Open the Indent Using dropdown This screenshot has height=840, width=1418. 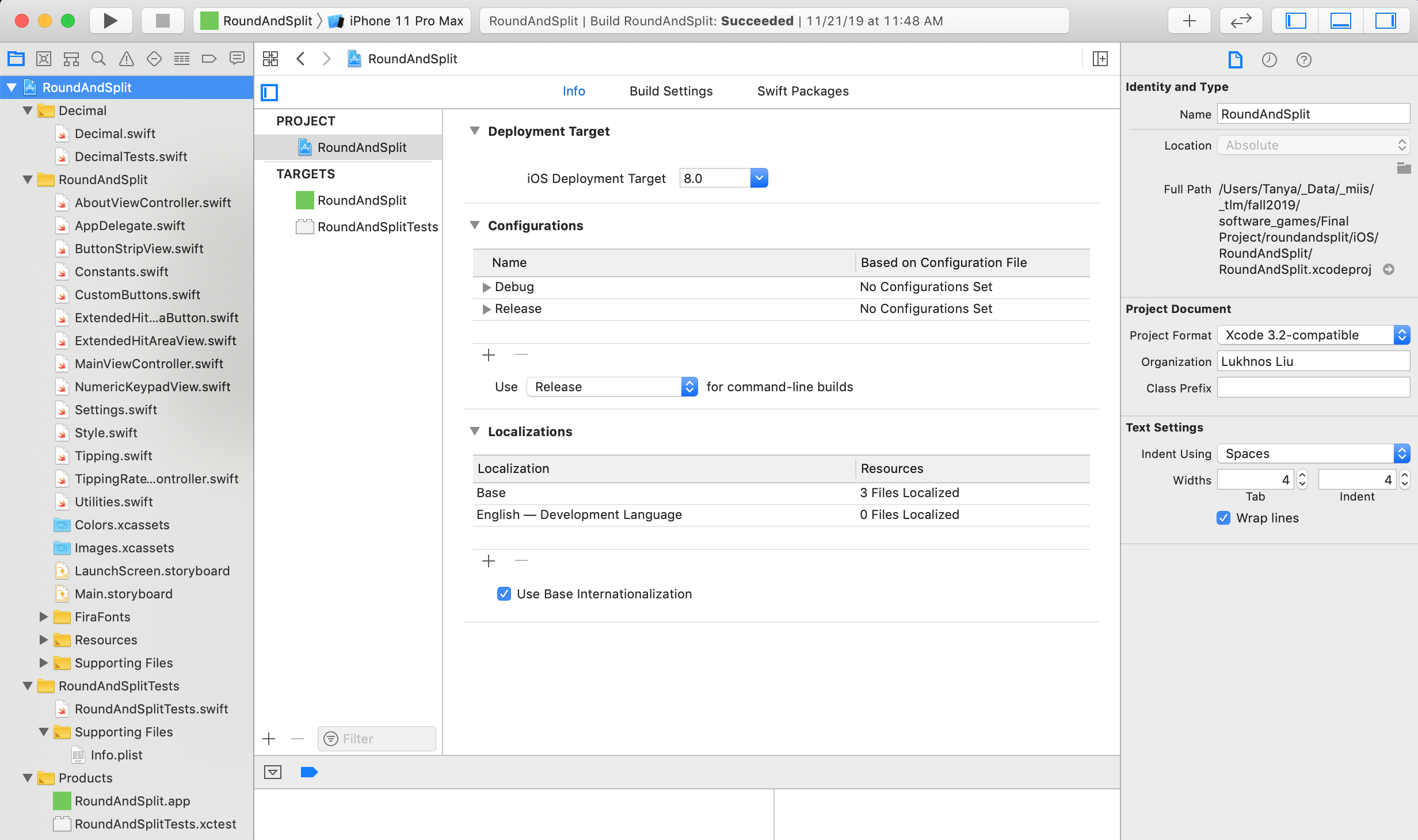pos(1313,453)
